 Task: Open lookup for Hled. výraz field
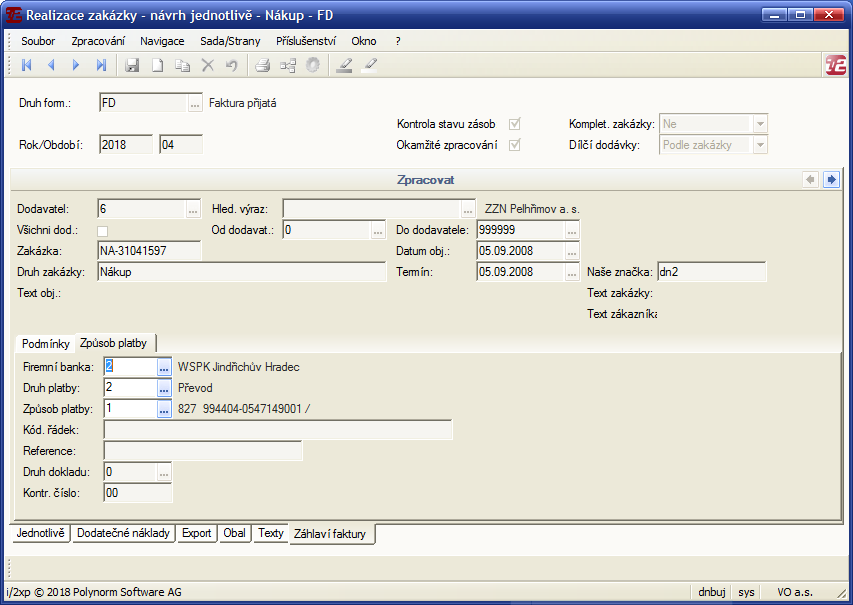click(x=467, y=209)
